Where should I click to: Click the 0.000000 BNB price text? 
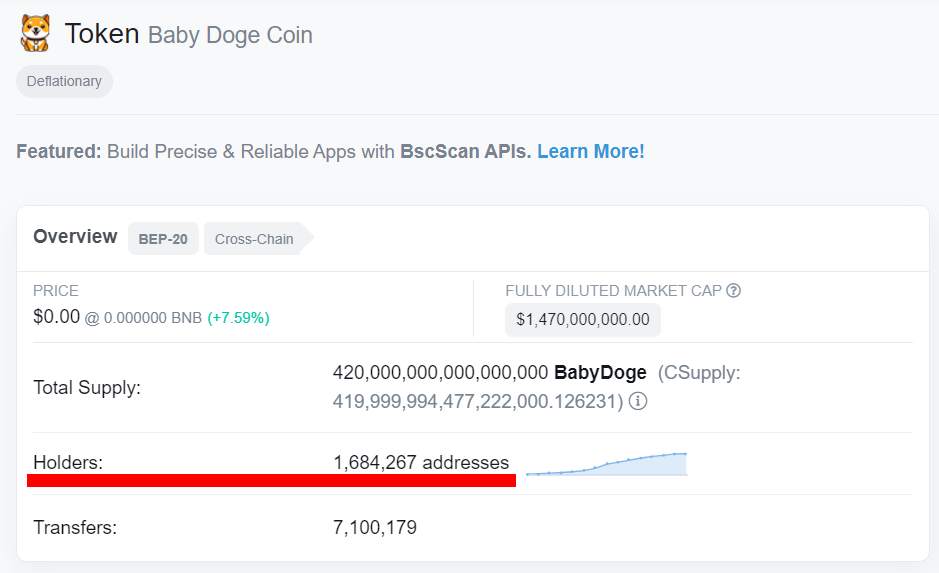(153, 318)
